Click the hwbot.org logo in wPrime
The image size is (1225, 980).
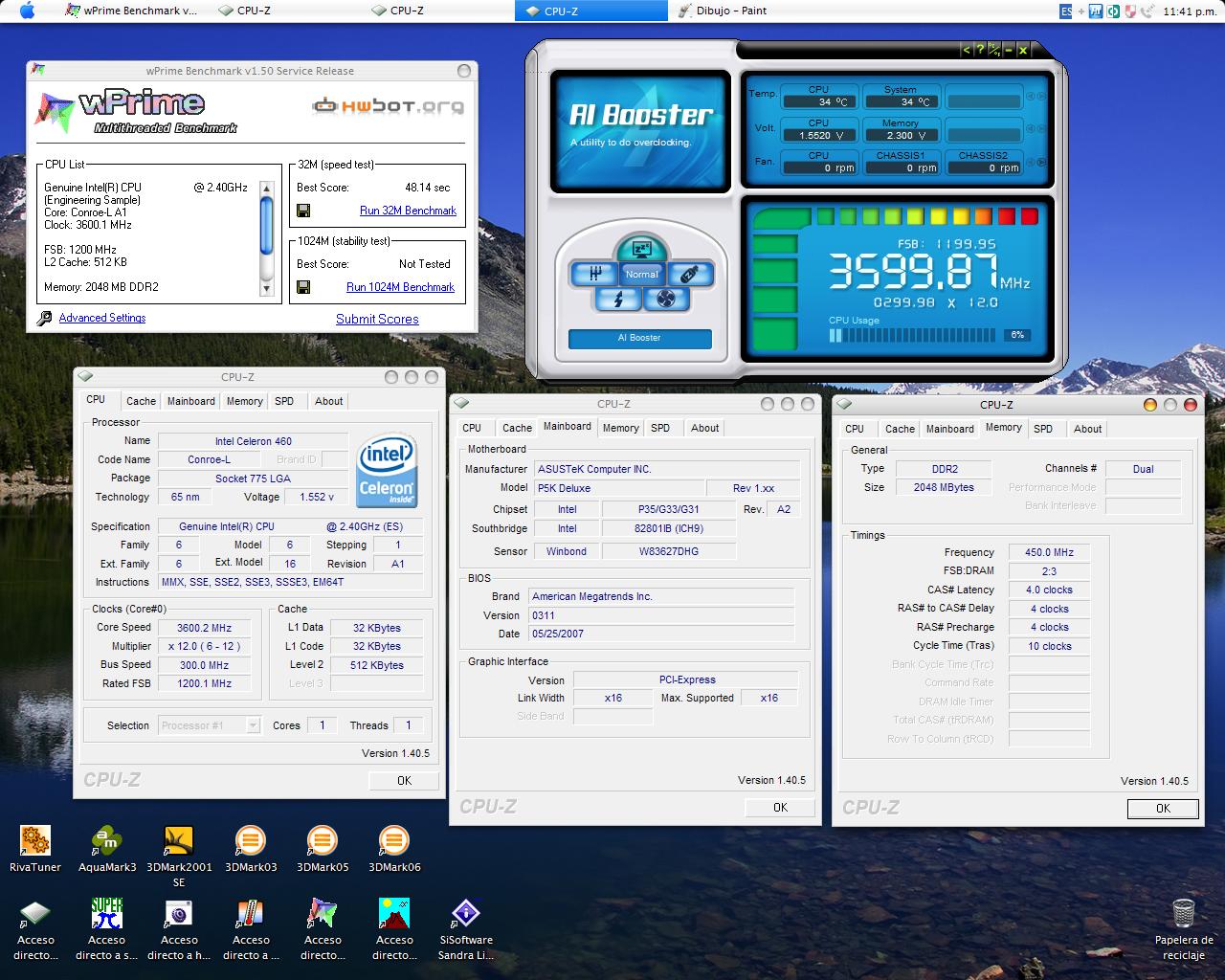tap(389, 105)
